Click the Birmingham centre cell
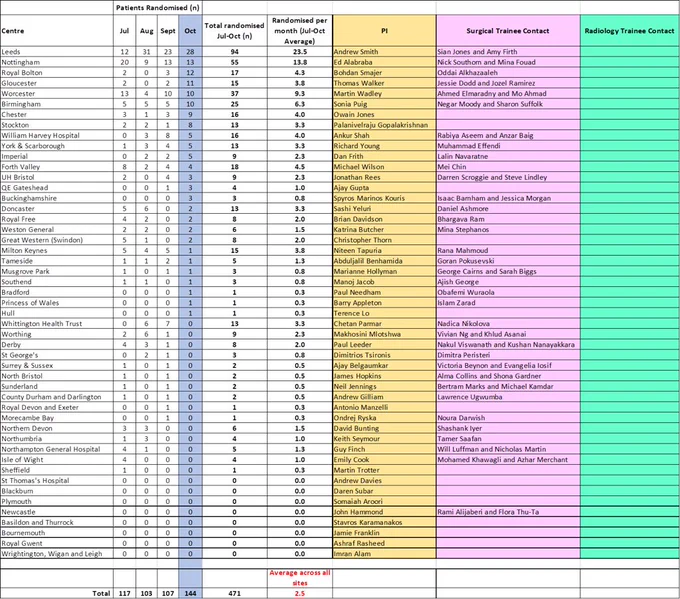Screen dimensions: 680x599 click(x=57, y=104)
